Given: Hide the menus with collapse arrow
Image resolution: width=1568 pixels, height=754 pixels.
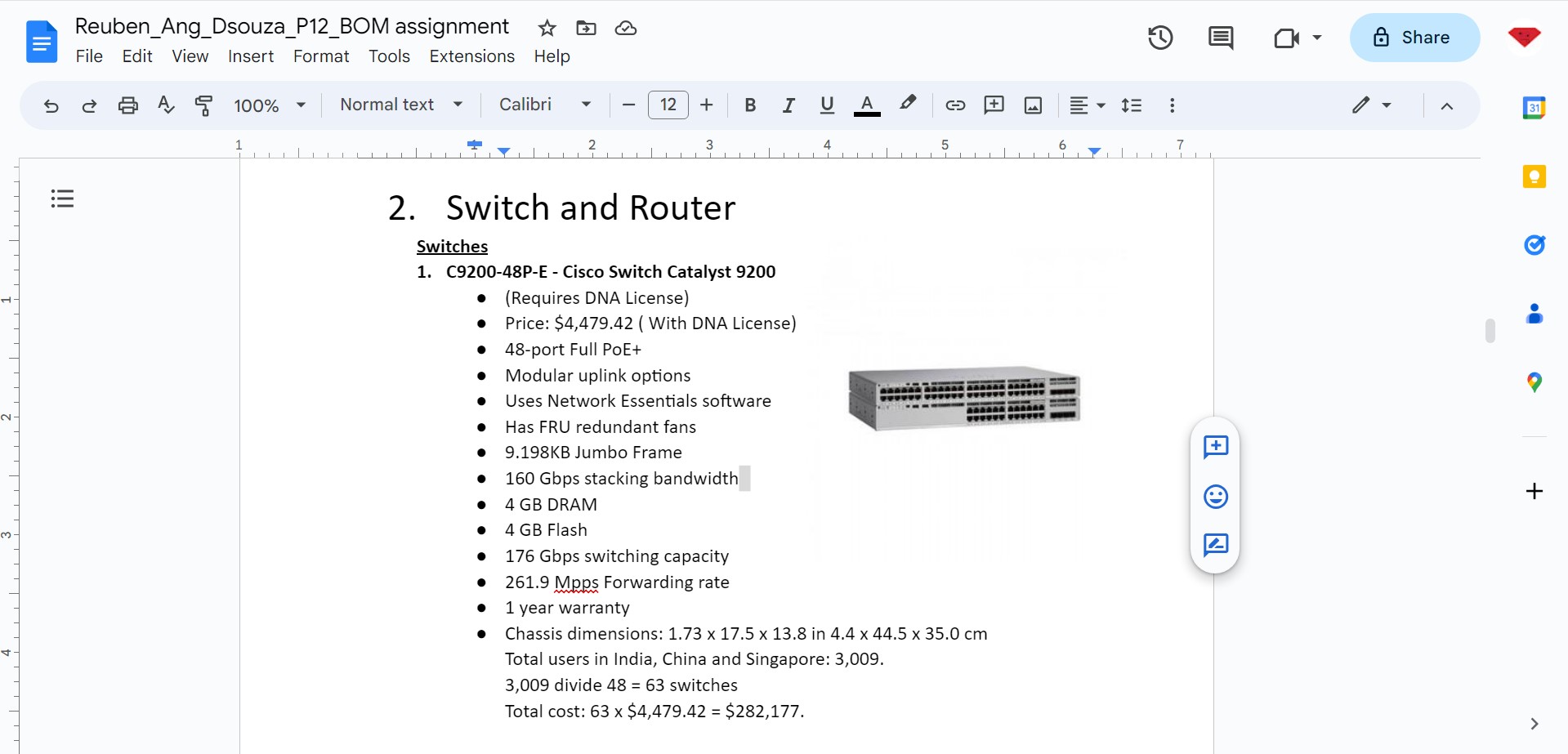Looking at the screenshot, I should [1447, 106].
